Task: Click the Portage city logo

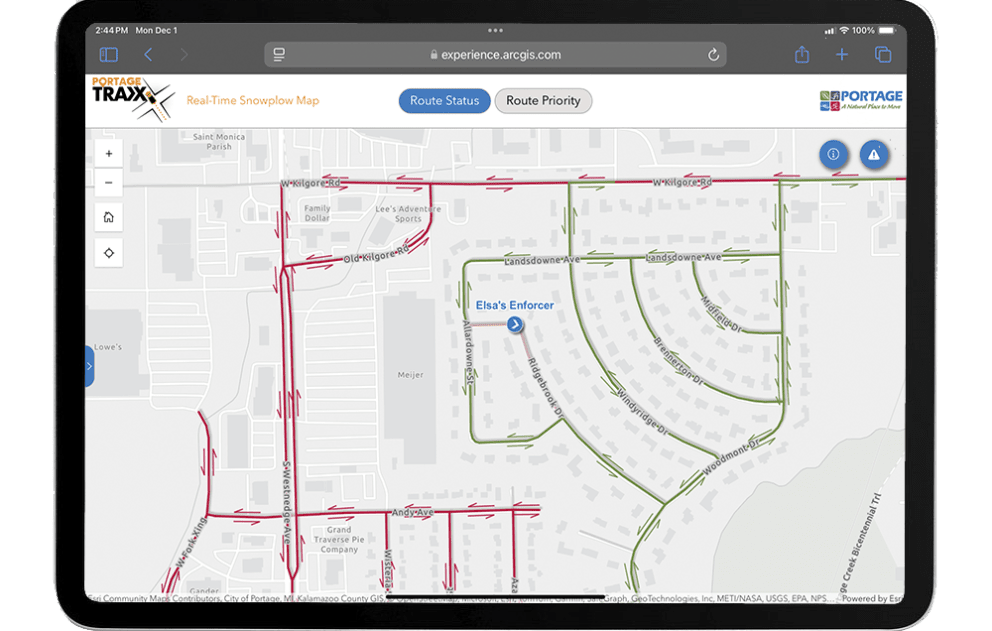Action: [860, 100]
